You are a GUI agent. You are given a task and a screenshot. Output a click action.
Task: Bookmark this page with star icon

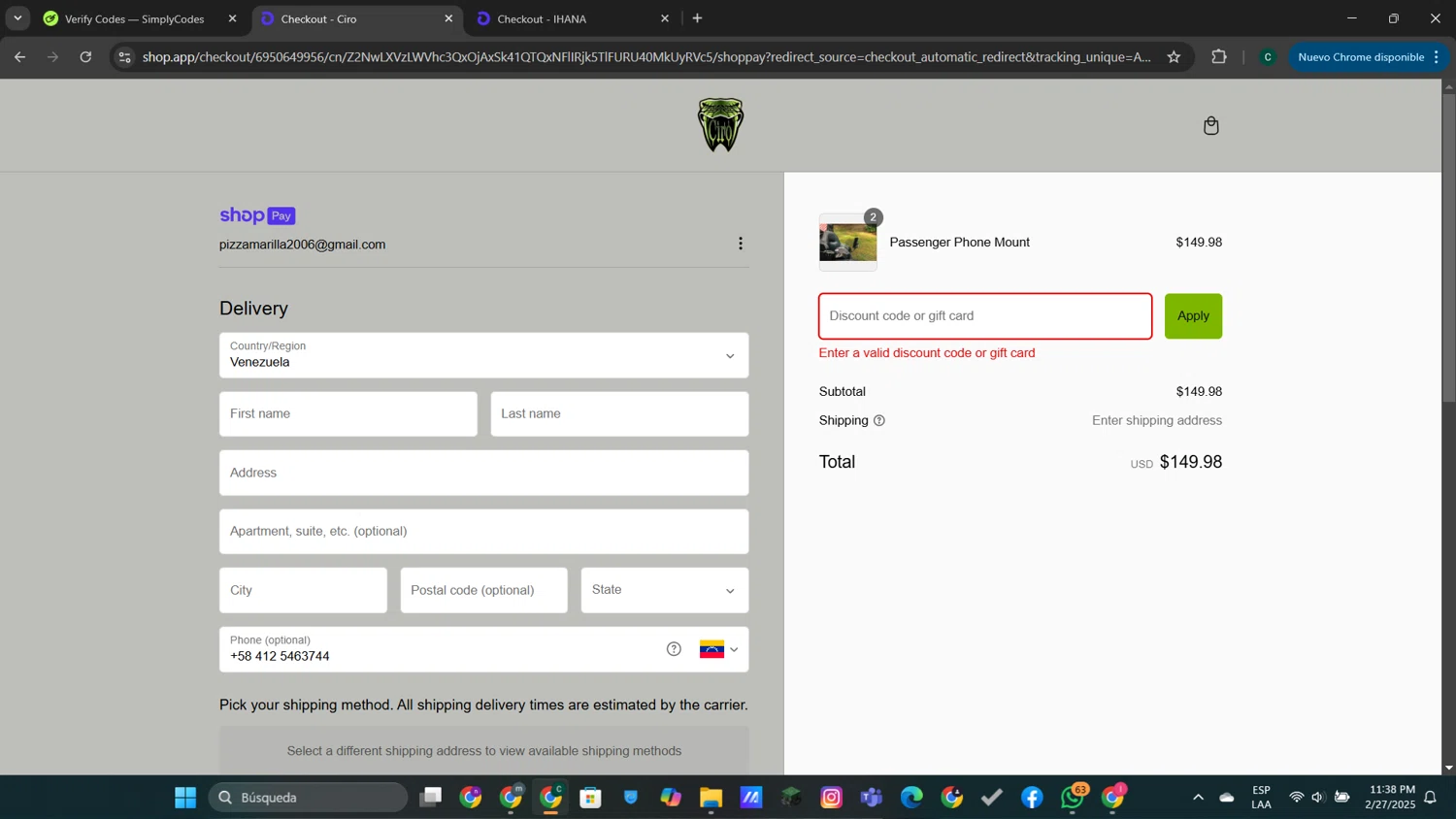[1174, 57]
